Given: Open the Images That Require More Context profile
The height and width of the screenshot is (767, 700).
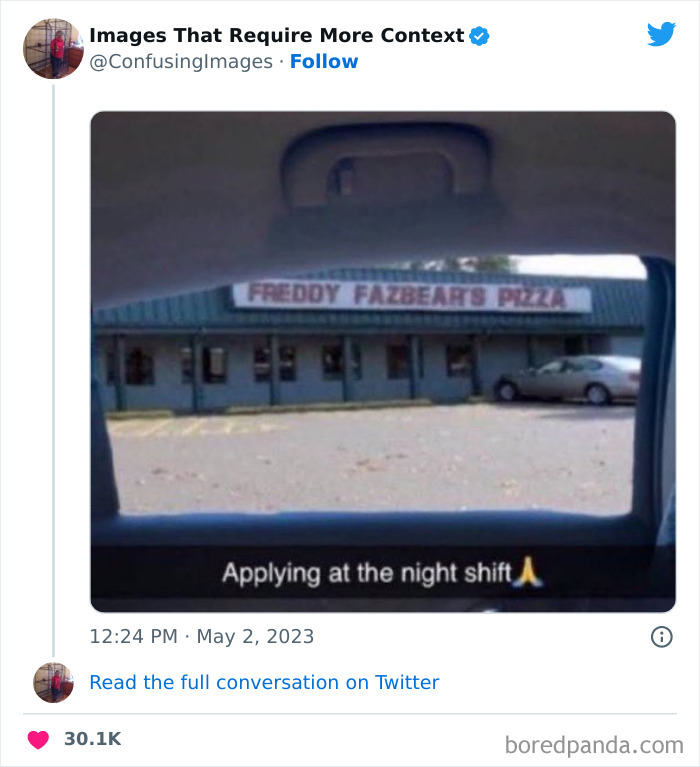Looking at the screenshot, I should click(x=276, y=36).
